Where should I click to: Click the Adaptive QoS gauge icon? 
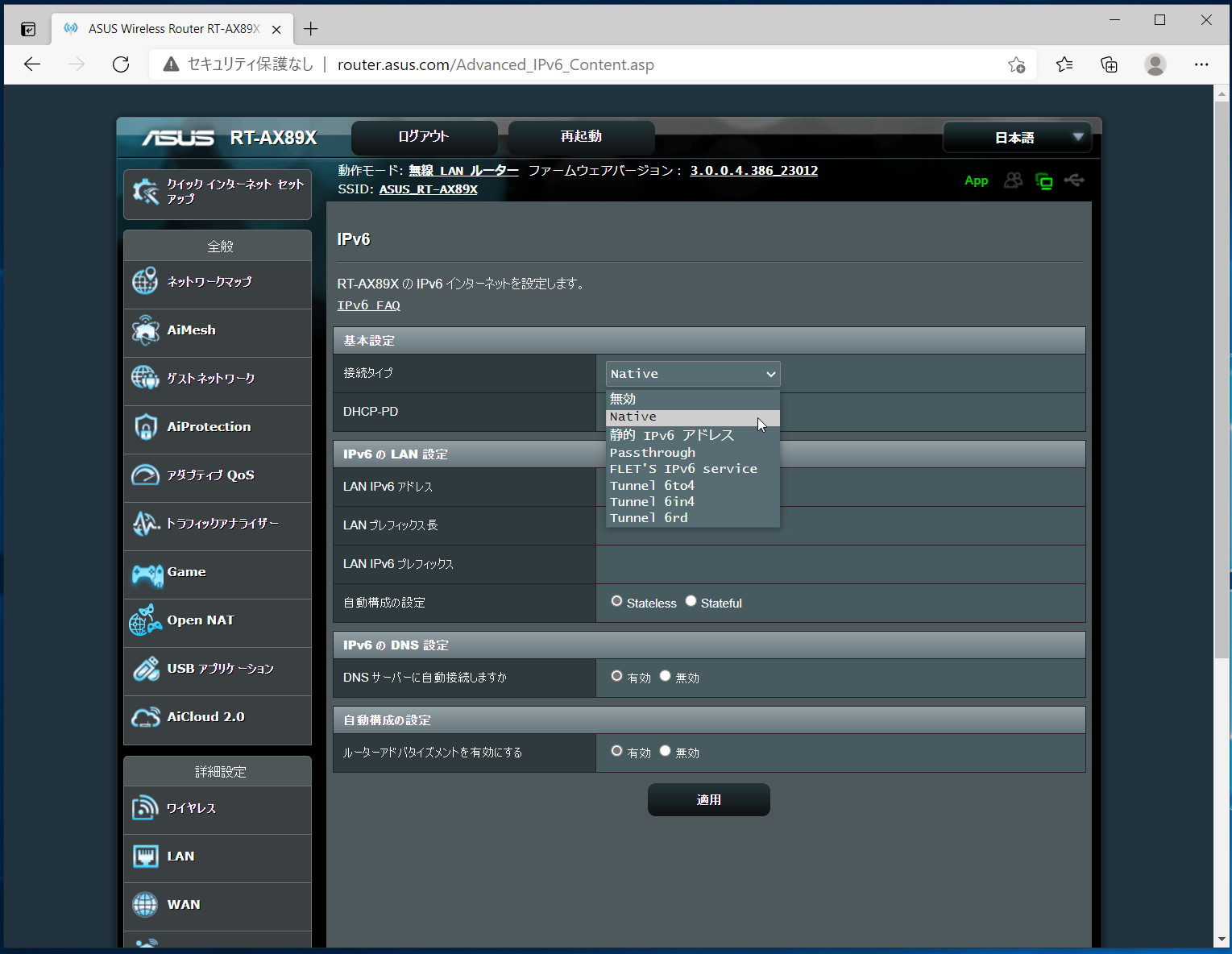point(145,475)
